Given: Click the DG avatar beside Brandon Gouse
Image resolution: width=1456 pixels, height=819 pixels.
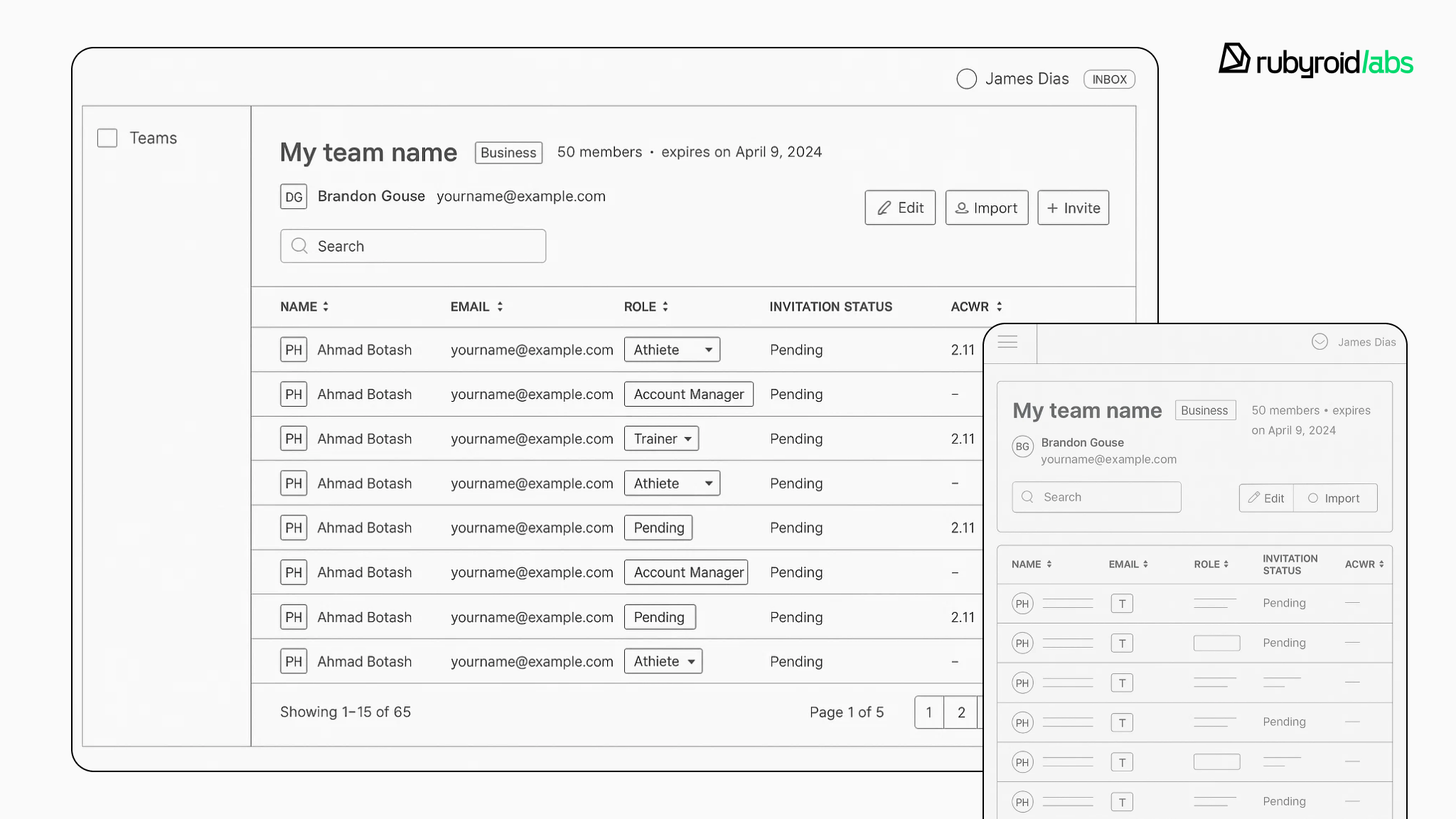Looking at the screenshot, I should pos(294,197).
